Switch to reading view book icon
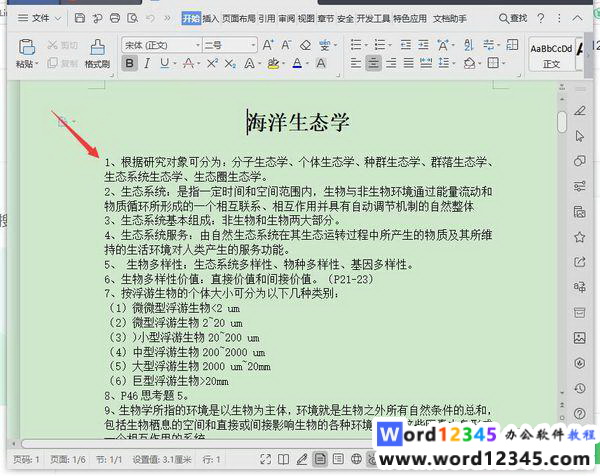Viewport: 600px width, 476px height. (283, 459)
